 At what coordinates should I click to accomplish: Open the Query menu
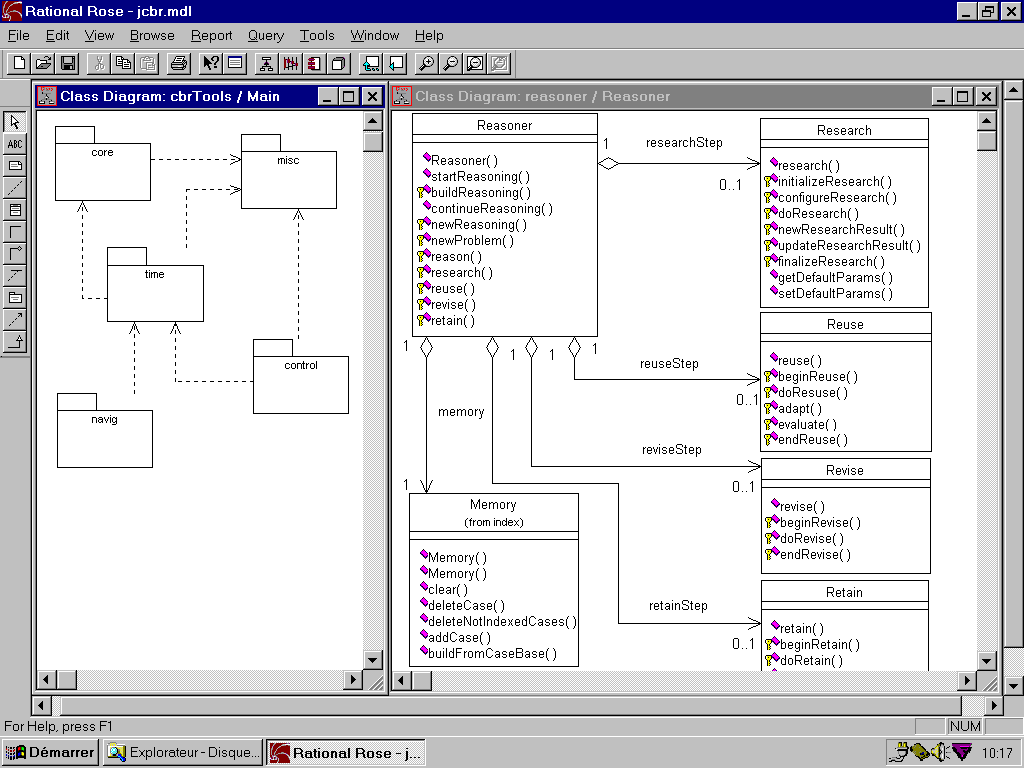pyautogui.click(x=266, y=35)
